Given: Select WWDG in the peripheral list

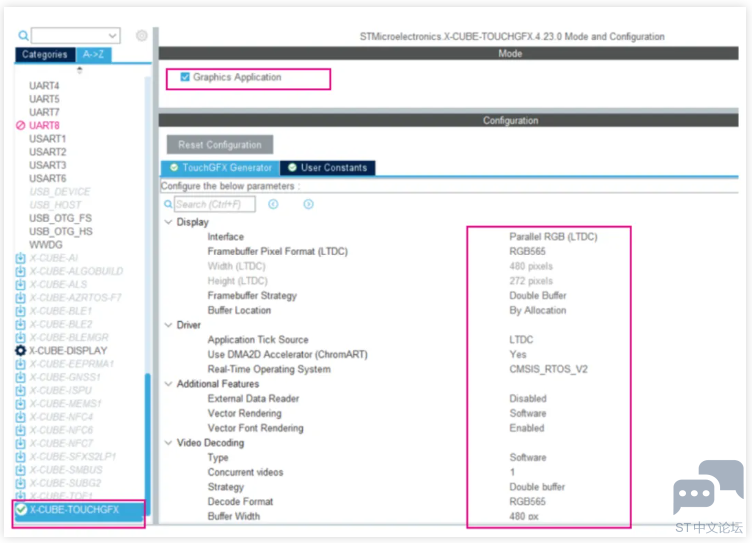Looking at the screenshot, I should (x=46, y=245).
